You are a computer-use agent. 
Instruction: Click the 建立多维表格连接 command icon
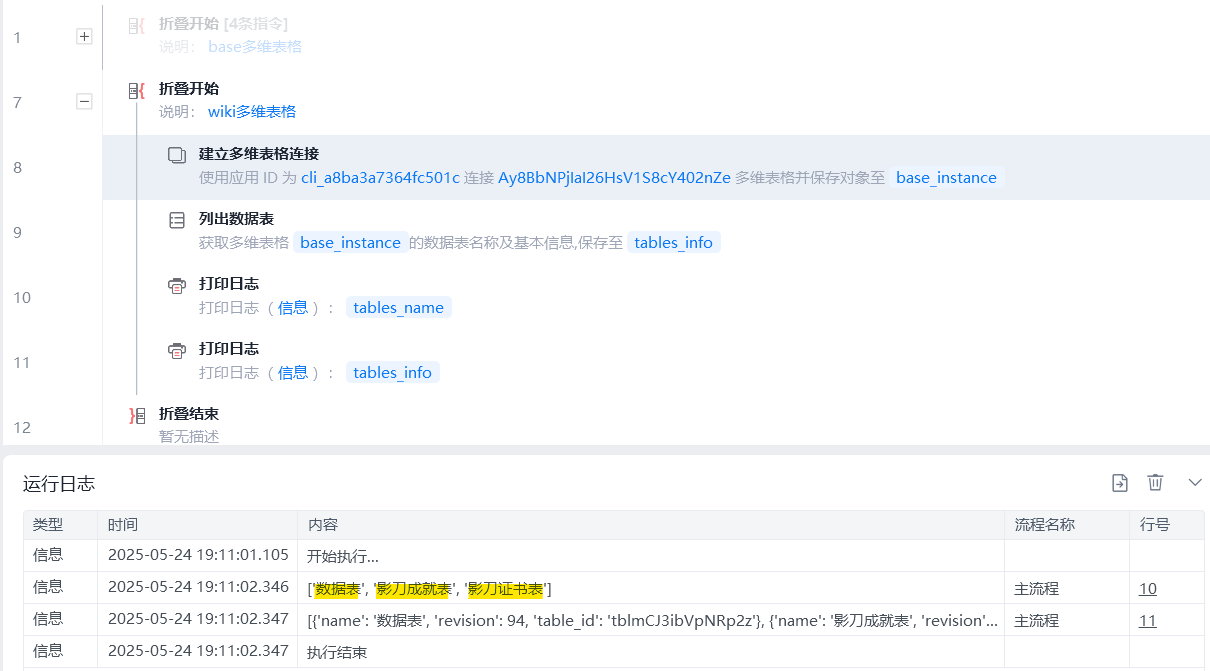[x=177, y=155]
